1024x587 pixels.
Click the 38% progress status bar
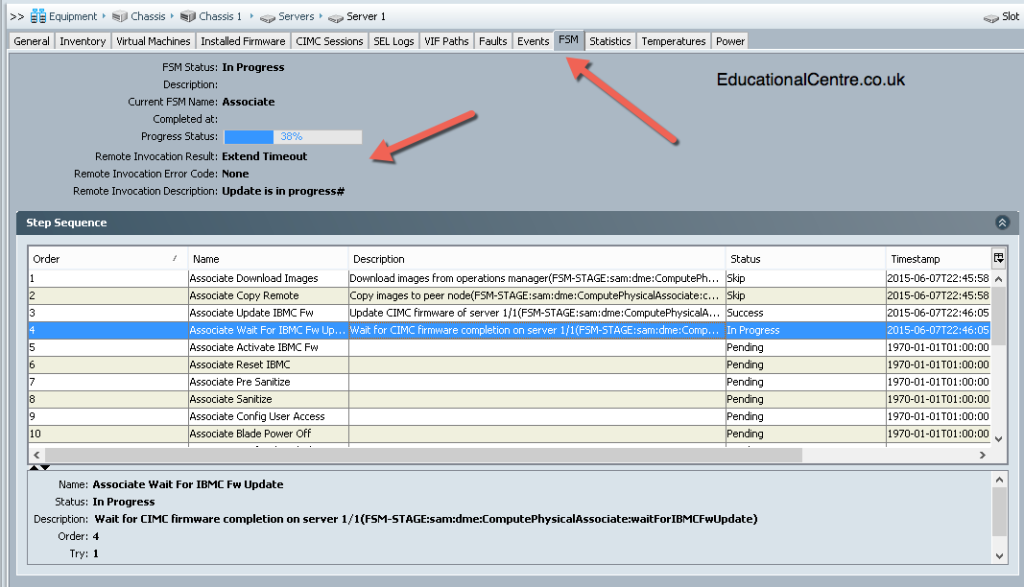(293, 136)
